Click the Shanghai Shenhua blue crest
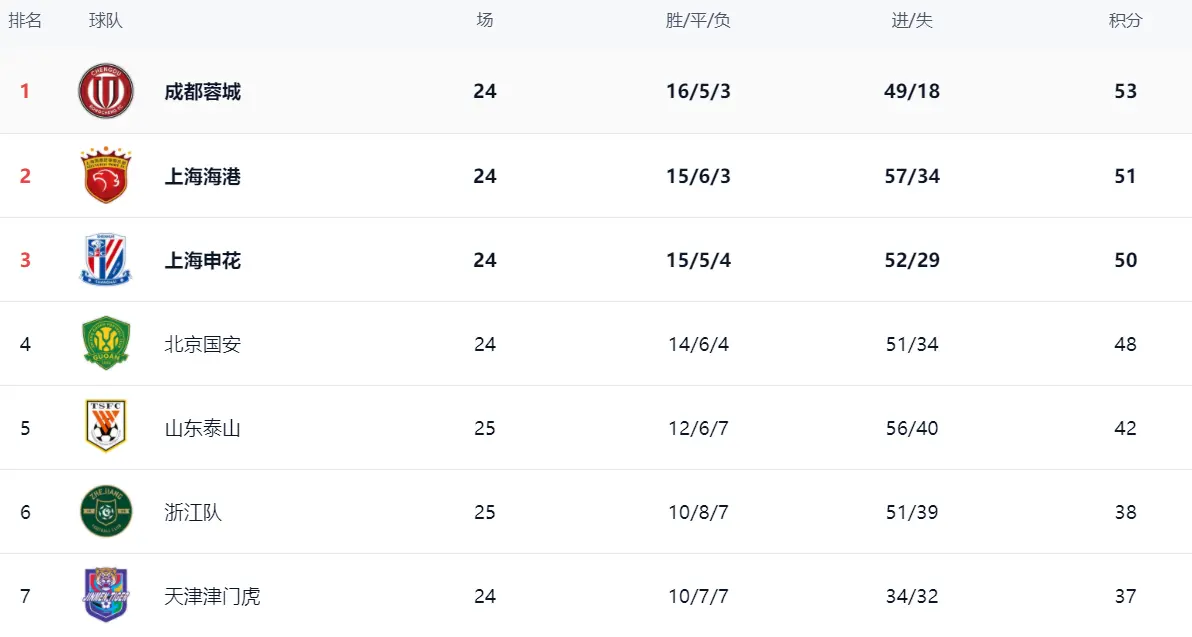This screenshot has height=637, width=1192. click(106, 260)
